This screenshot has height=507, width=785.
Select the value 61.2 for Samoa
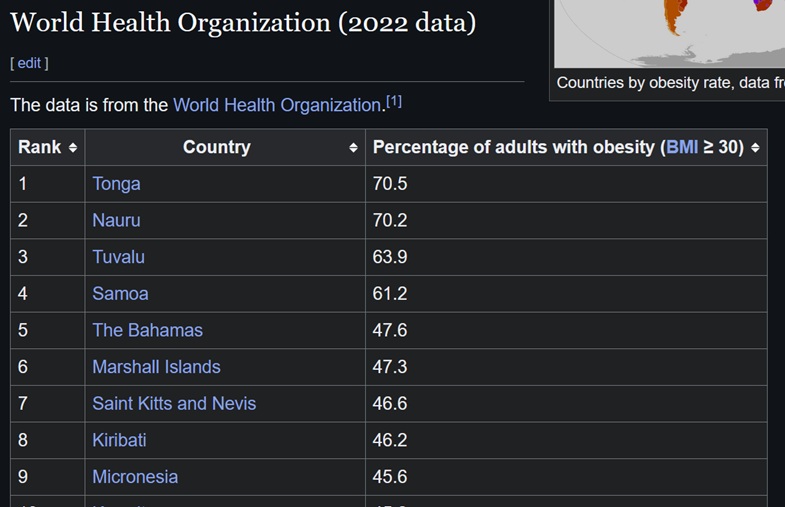pyautogui.click(x=390, y=293)
